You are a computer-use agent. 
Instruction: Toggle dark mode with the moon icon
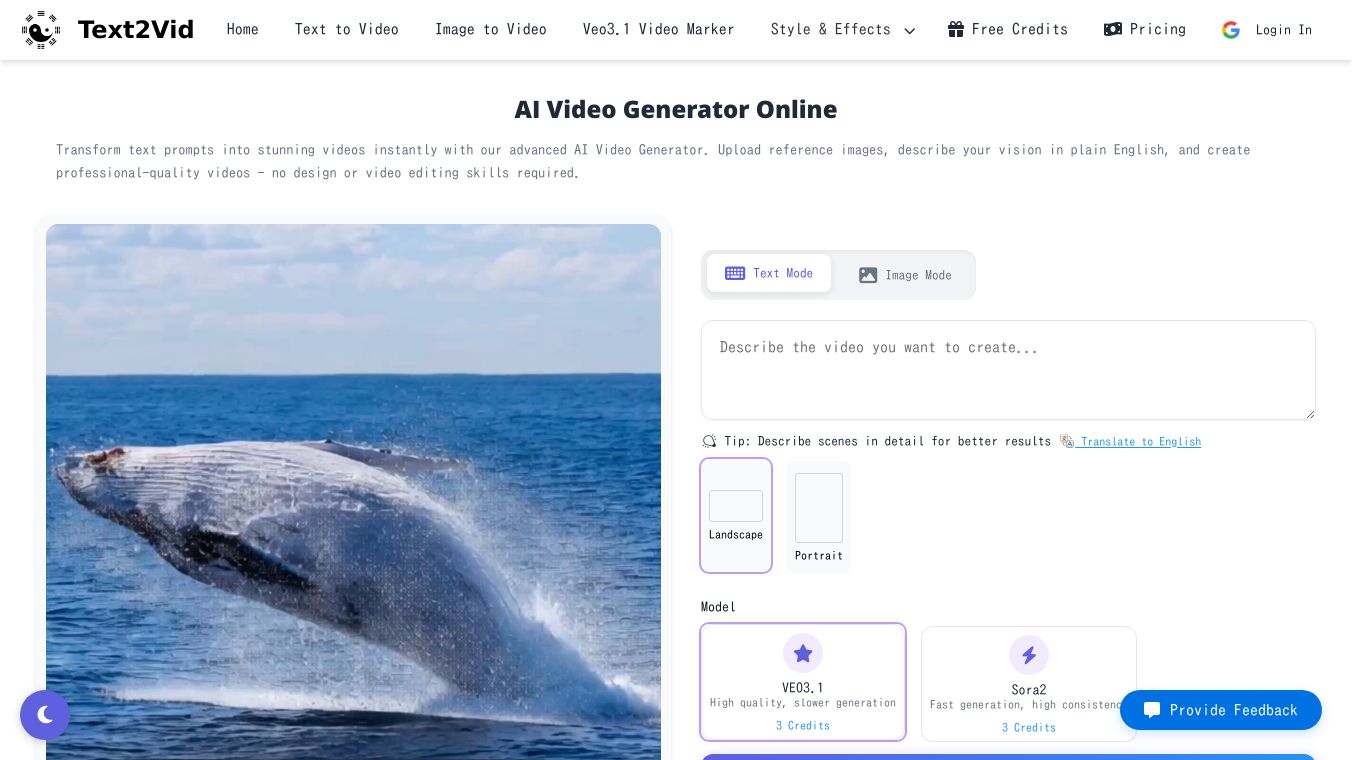pyautogui.click(x=45, y=715)
